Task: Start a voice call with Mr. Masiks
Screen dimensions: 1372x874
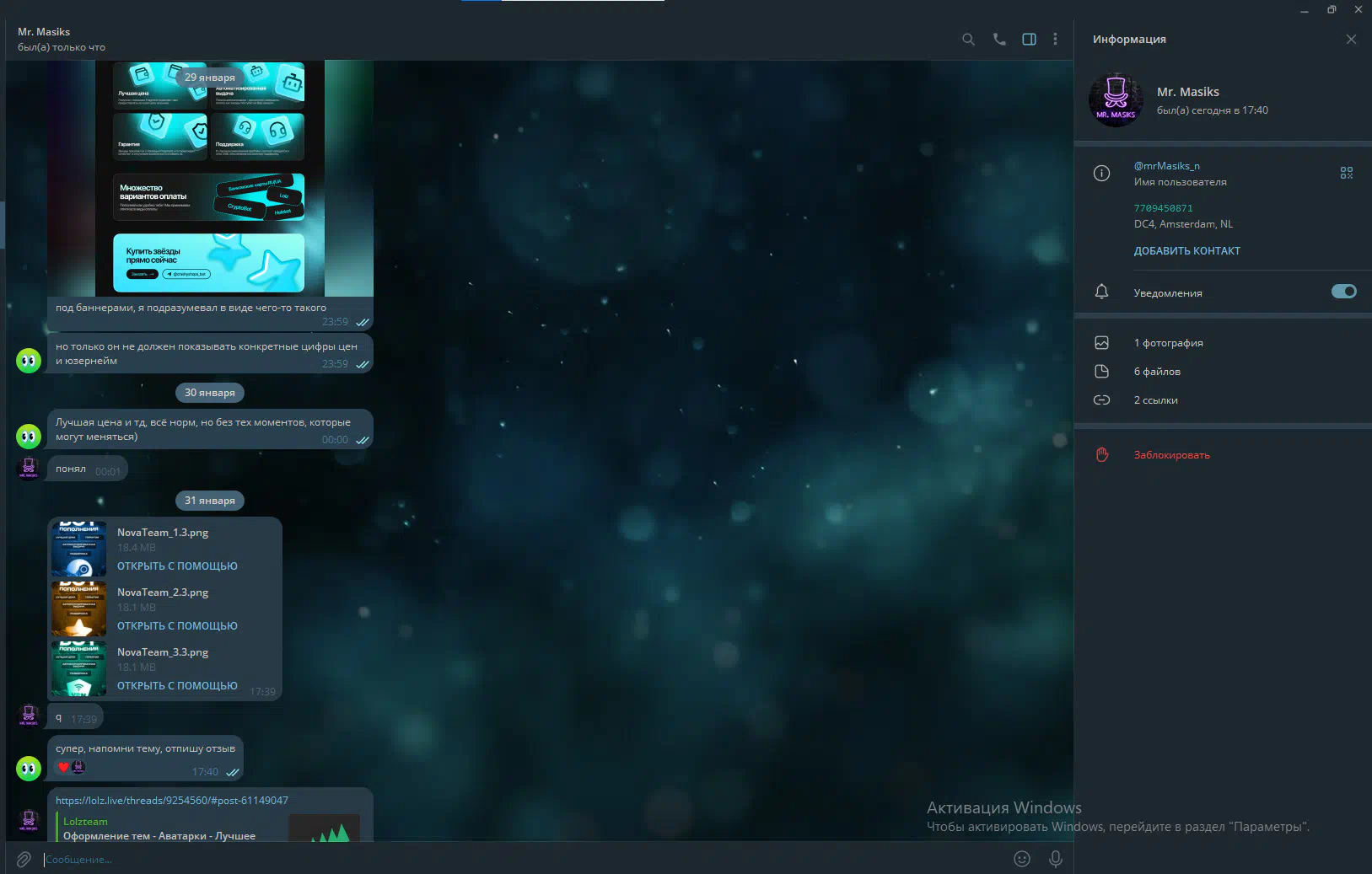Action: [x=999, y=40]
